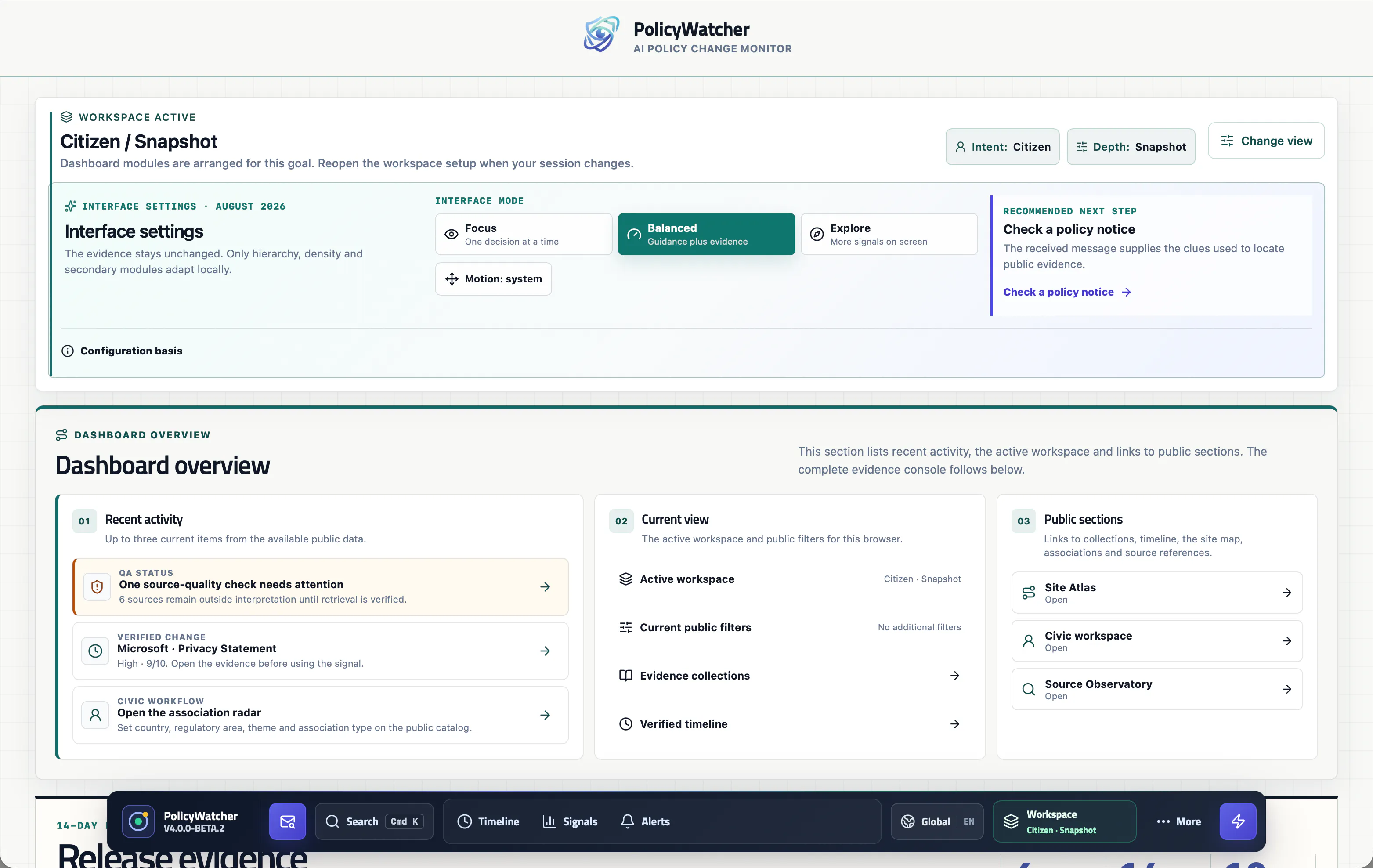Open the Workspace Citizen Snapshot switcher
The height and width of the screenshot is (868, 1373).
click(x=1064, y=821)
